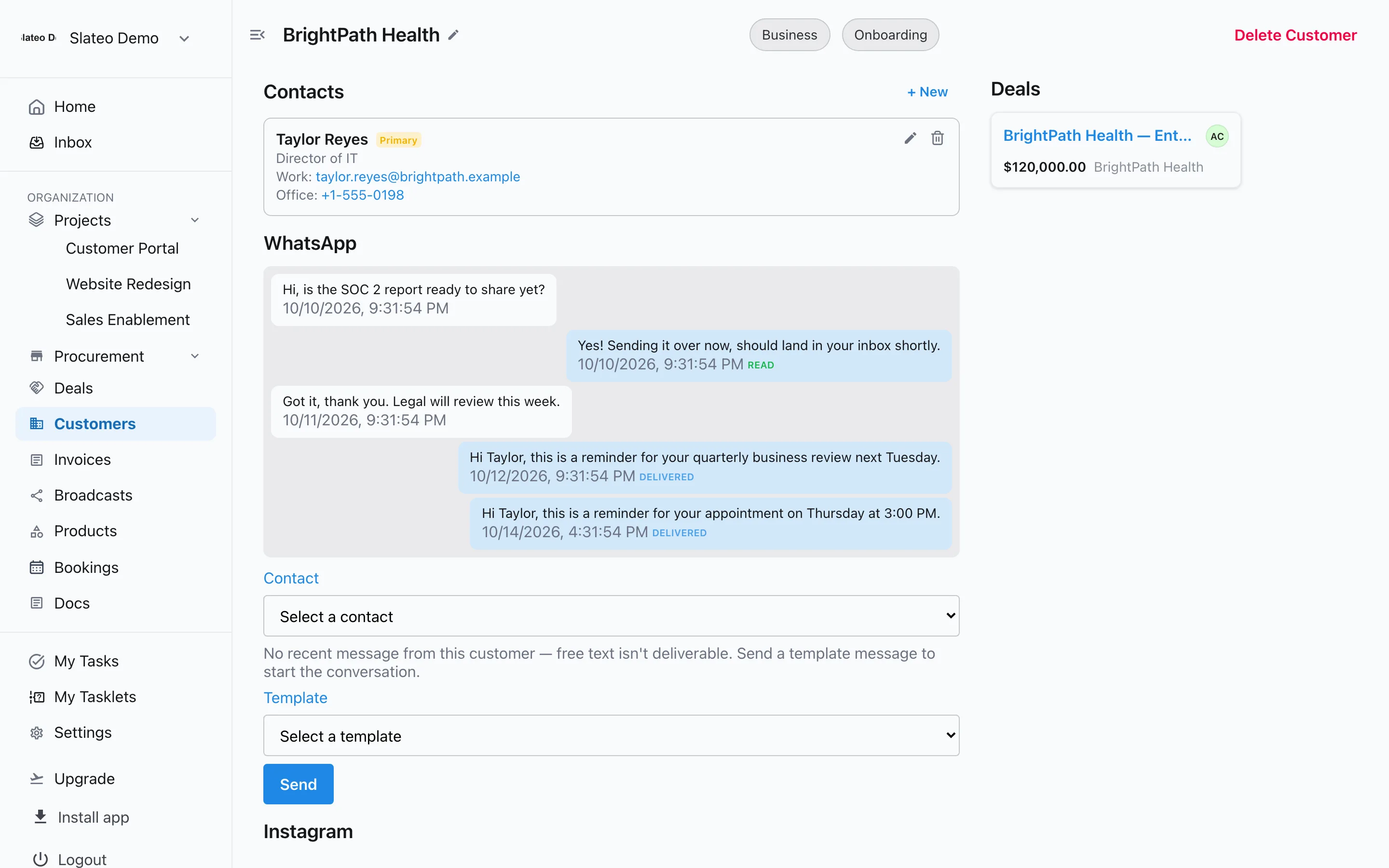Collapse the sidebar with the menu toggle icon
1389x868 pixels.
(257, 35)
